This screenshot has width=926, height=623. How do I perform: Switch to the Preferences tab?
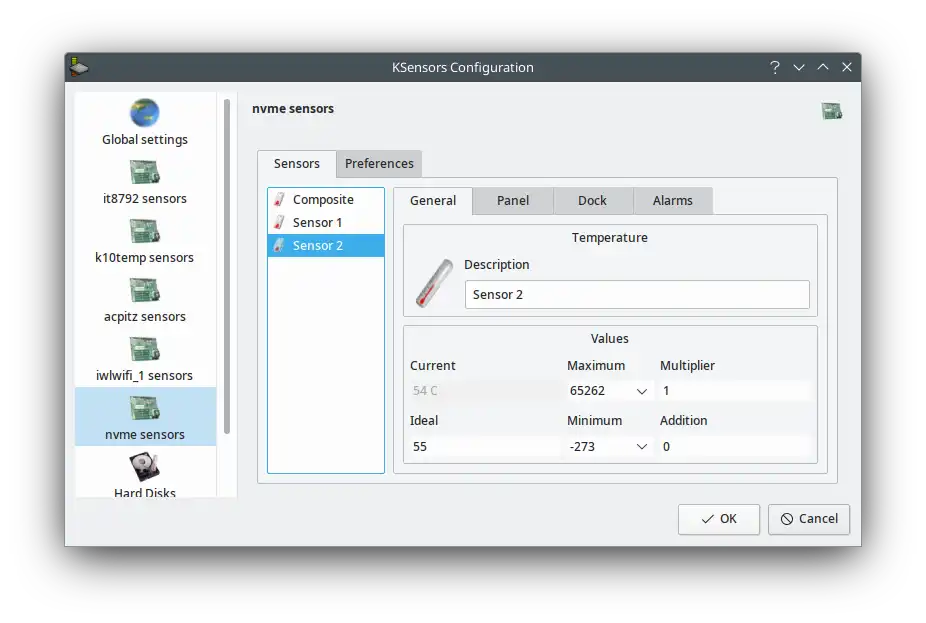[379, 164]
